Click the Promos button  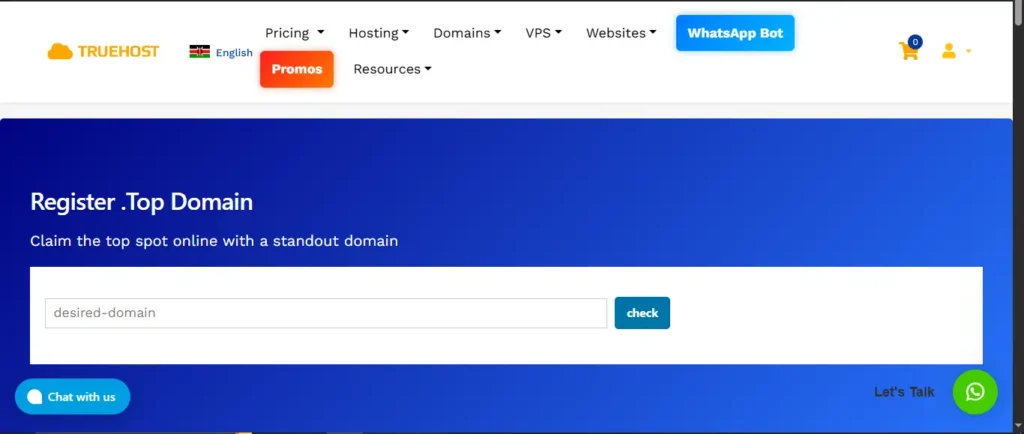(x=296, y=69)
